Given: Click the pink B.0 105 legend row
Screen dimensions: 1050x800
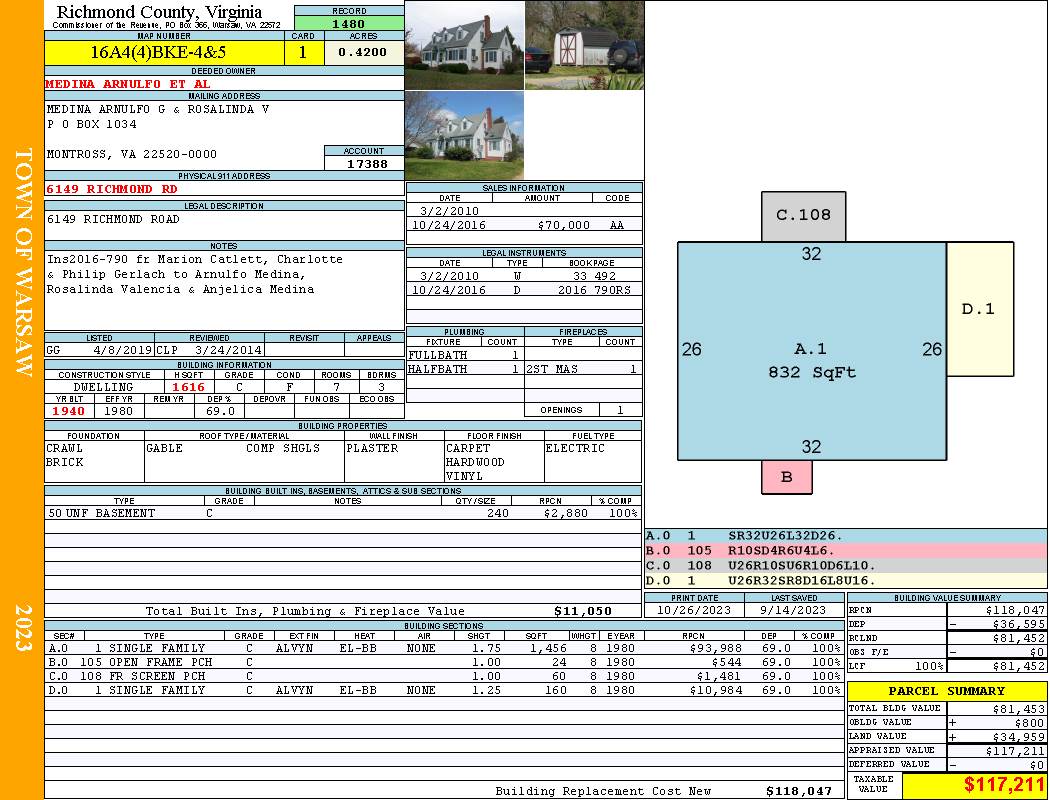Looking at the screenshot, I should pyautogui.click(x=845, y=551).
